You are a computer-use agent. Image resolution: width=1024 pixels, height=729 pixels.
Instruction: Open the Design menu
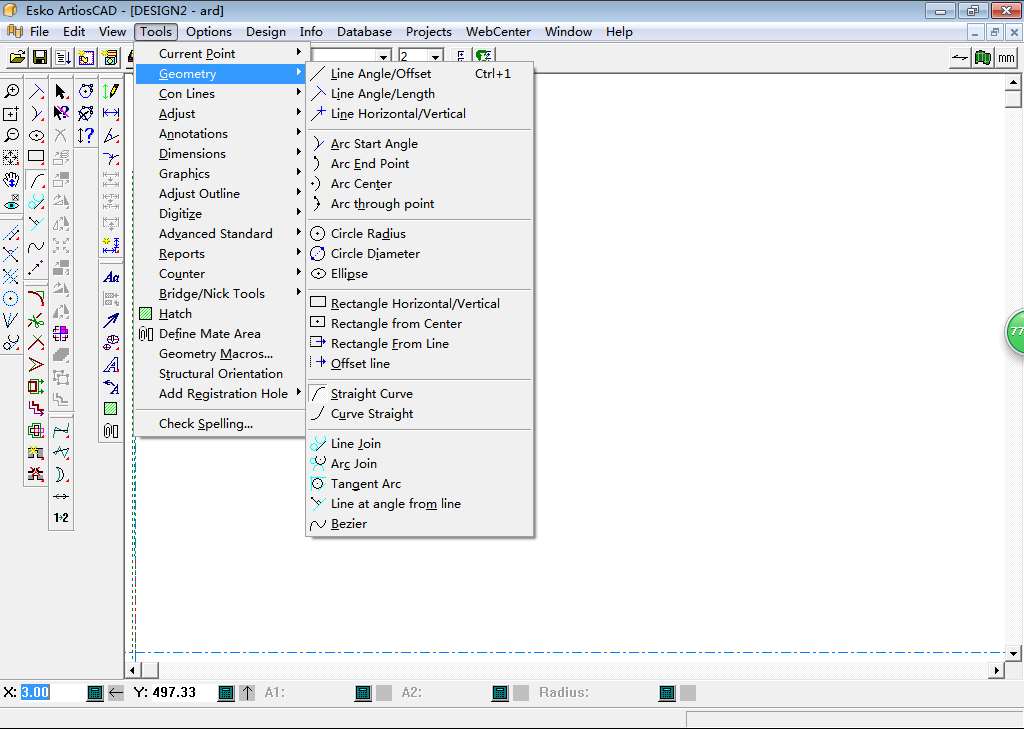[265, 32]
